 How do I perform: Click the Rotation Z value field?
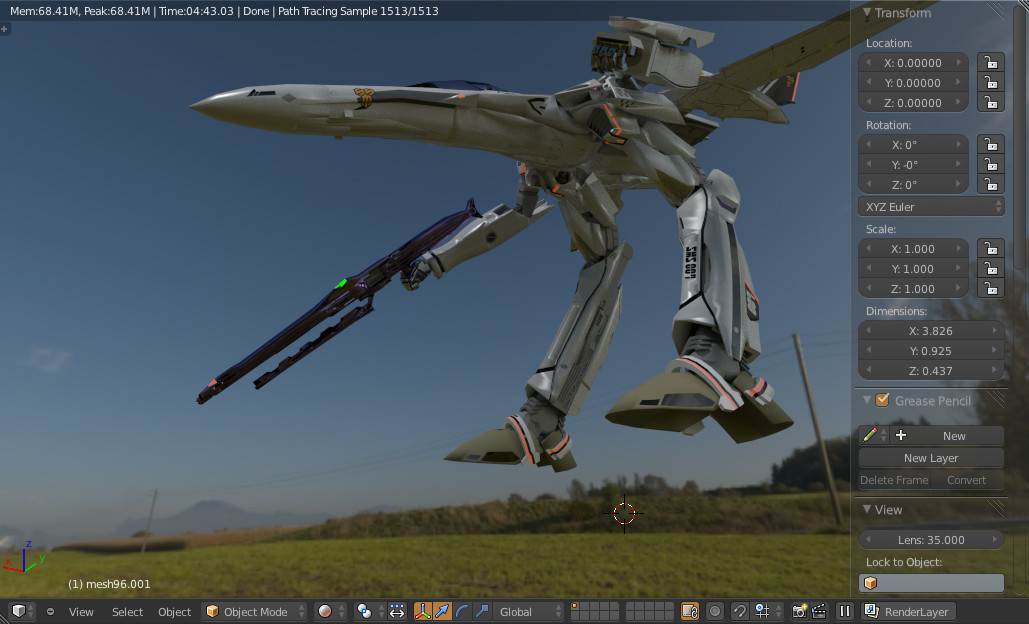tap(913, 184)
